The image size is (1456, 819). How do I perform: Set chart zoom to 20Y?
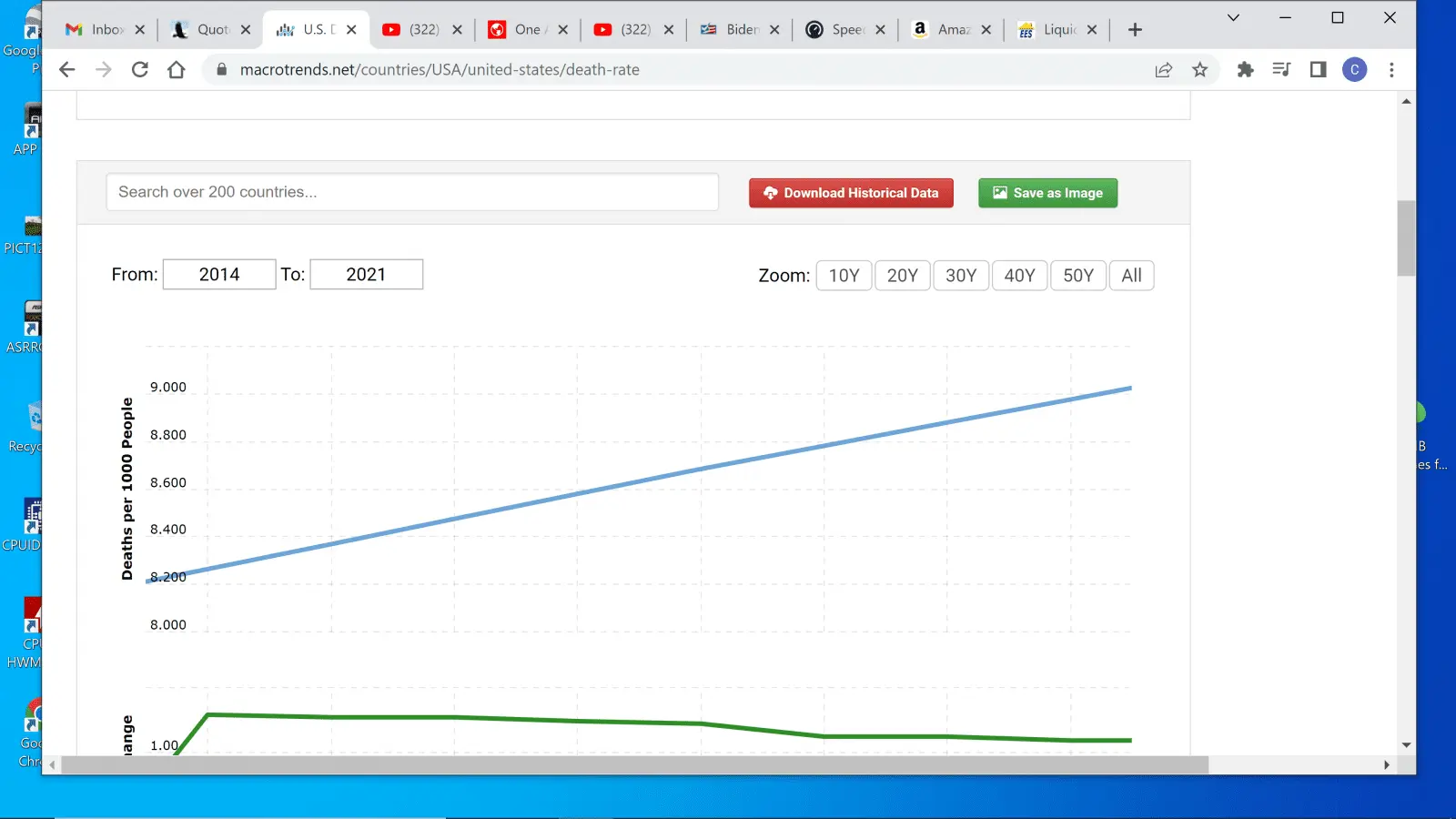coord(903,276)
